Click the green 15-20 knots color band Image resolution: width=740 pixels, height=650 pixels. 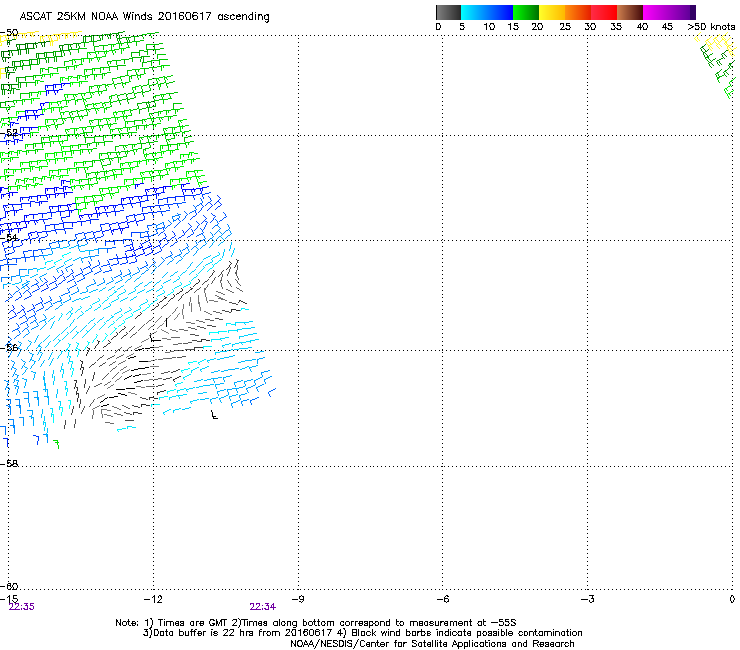(x=526, y=12)
